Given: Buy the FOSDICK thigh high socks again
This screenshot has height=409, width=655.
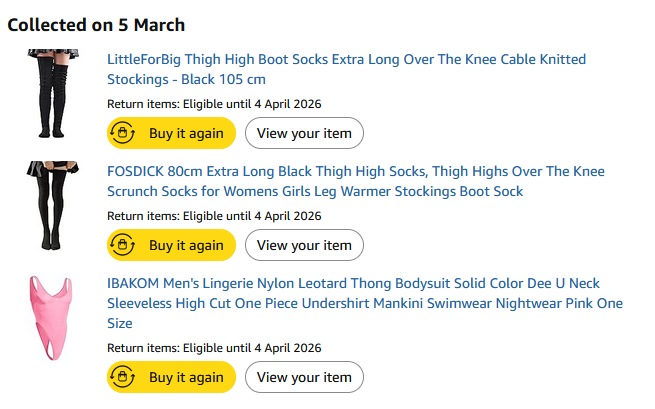Looking at the screenshot, I should [171, 245].
